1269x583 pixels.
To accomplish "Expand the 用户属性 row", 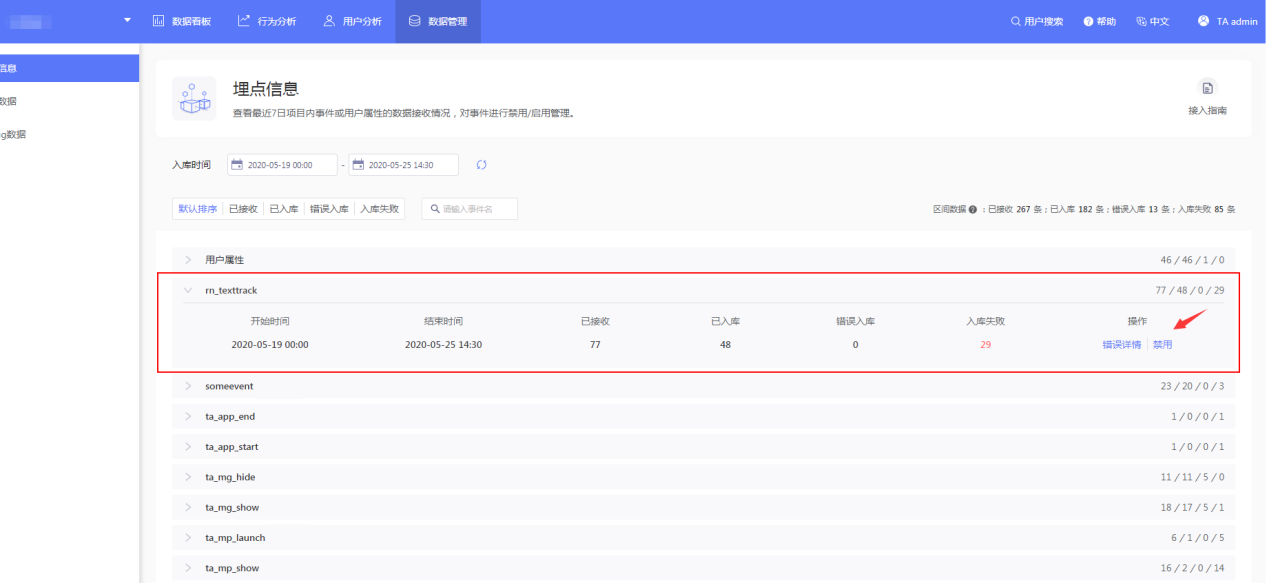I will point(704,260).
